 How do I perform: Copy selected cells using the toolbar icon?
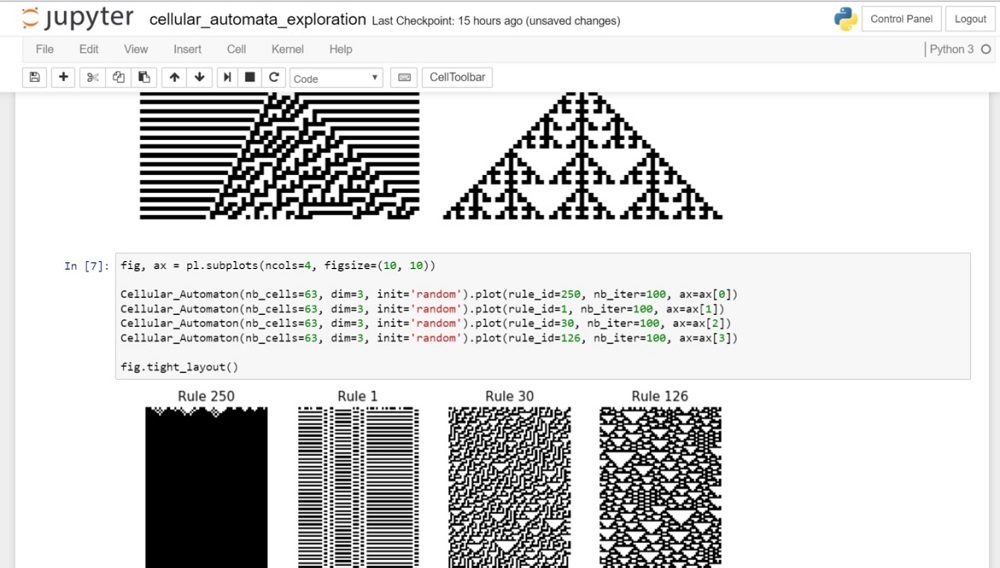pyautogui.click(x=118, y=77)
